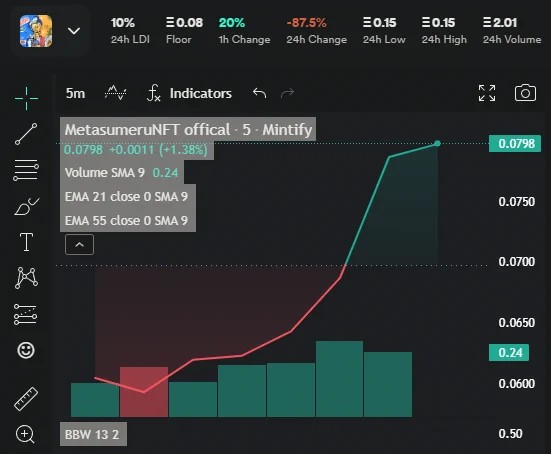Select the Volume SMA 9 indicator legend
The height and width of the screenshot is (454, 551).
122,173
